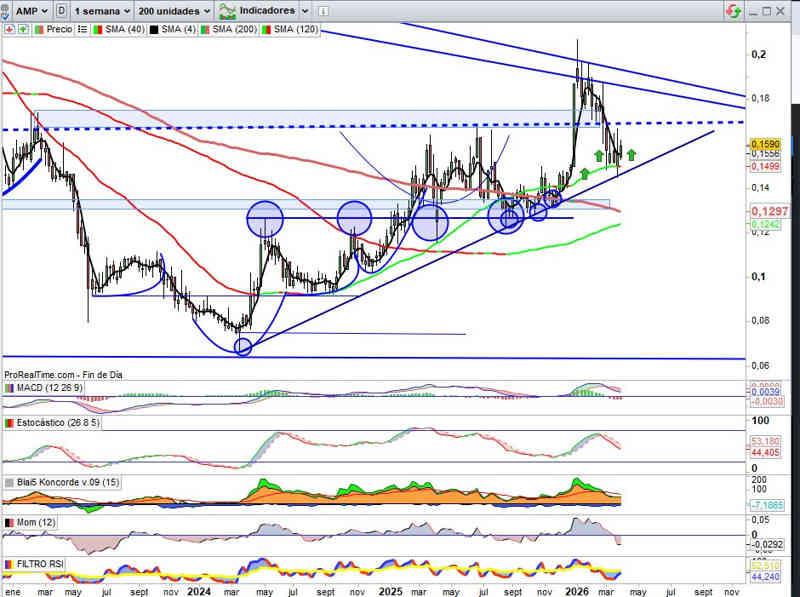Click the D daily timeframe icon
Viewport: 800px width, 597px height.
click(63, 10)
